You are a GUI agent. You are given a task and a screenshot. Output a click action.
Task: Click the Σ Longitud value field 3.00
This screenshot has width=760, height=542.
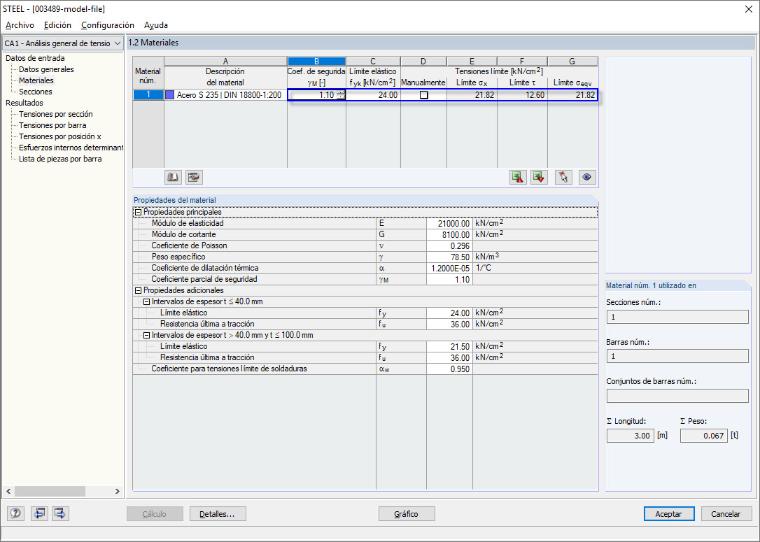(x=630, y=436)
